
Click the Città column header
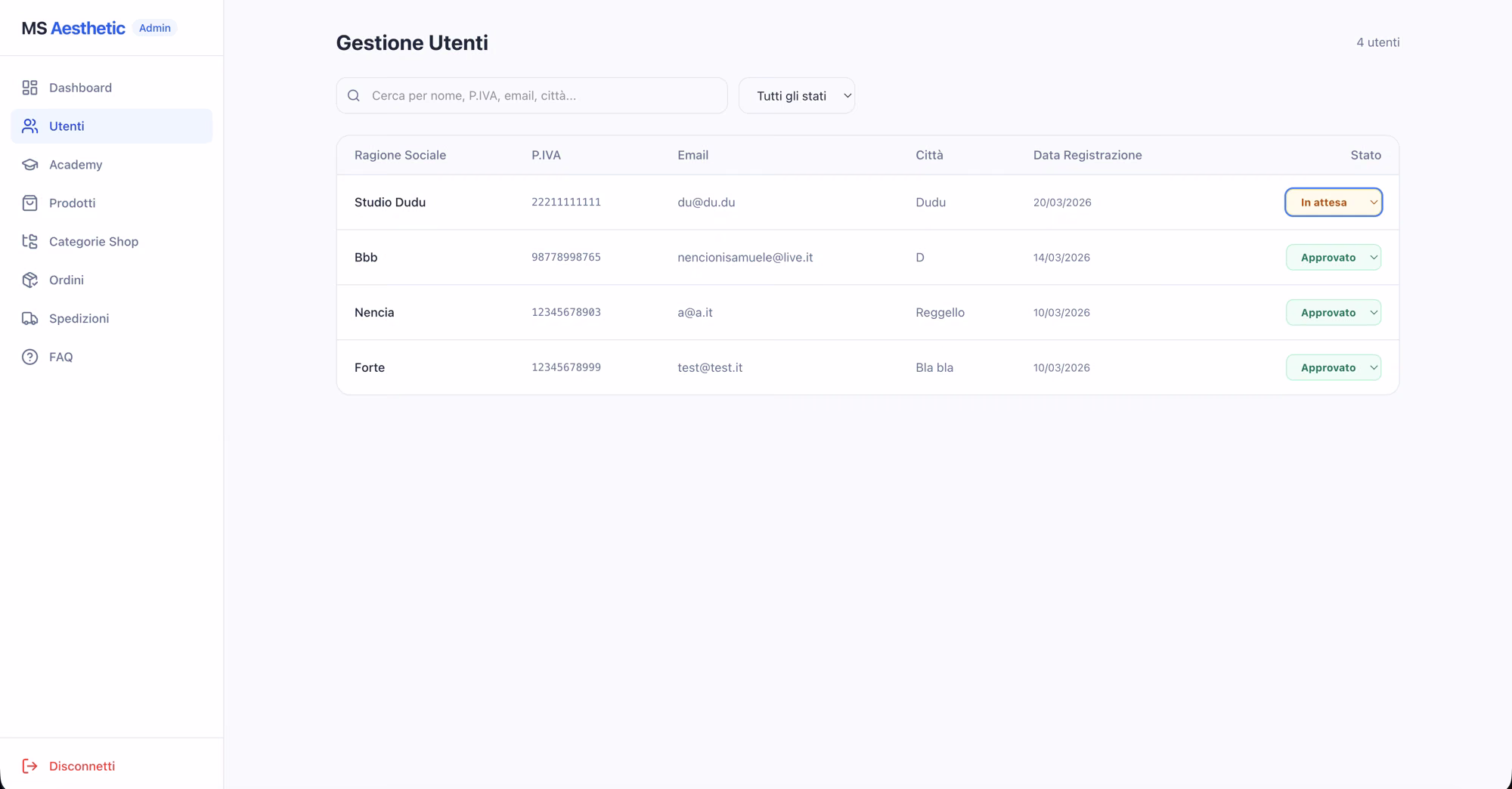929,155
